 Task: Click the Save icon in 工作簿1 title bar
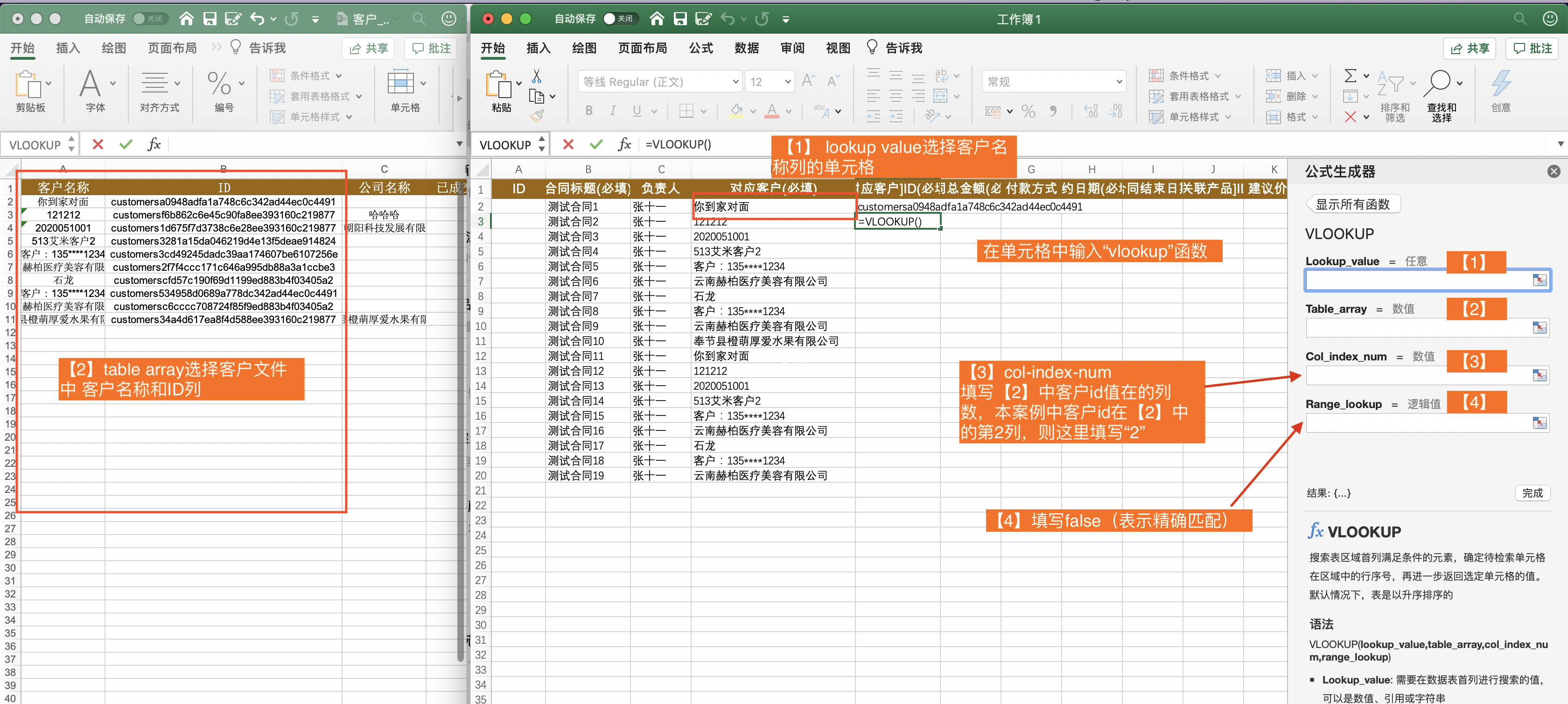click(x=680, y=19)
